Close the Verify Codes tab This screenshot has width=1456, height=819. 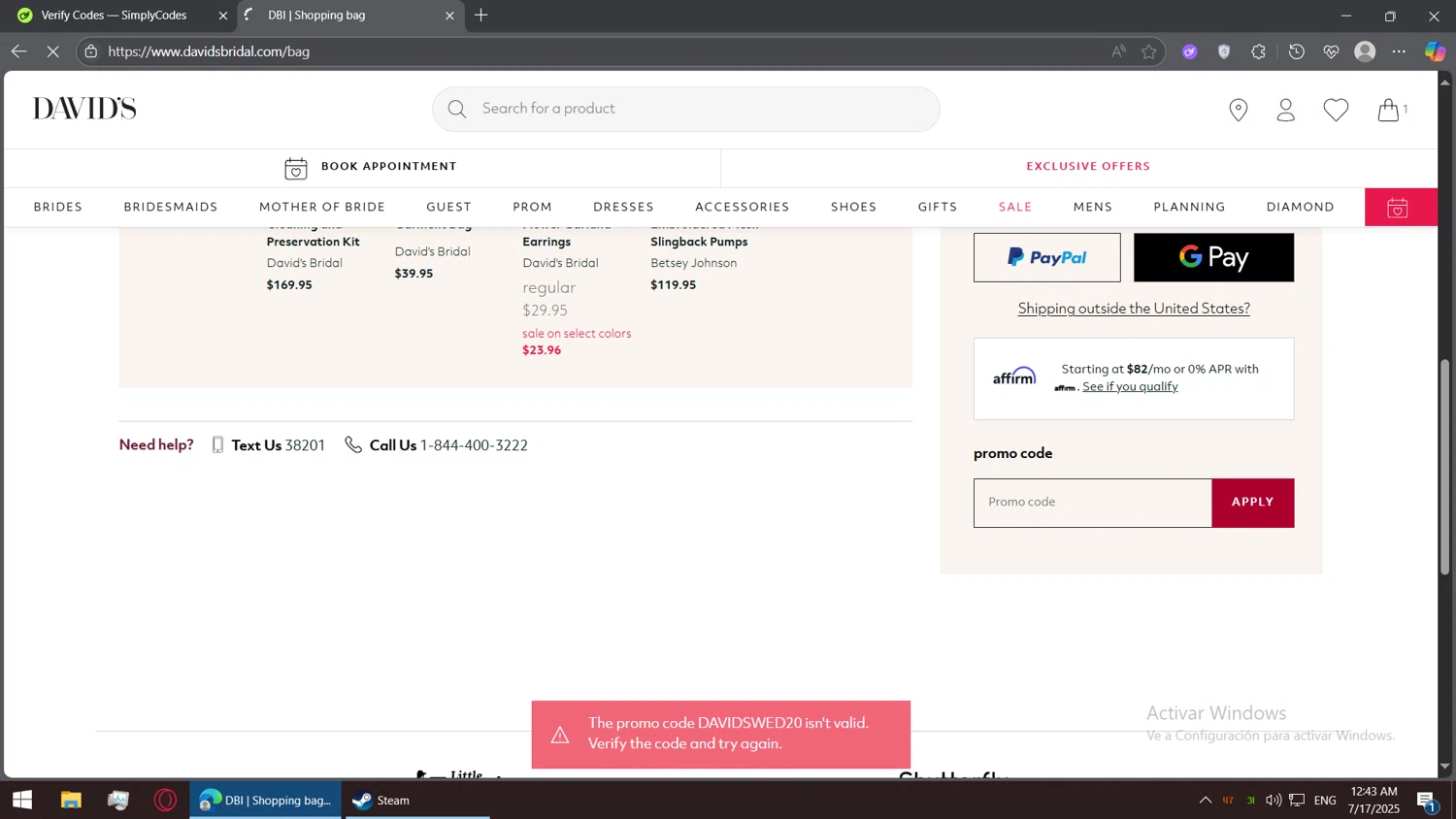(222, 16)
